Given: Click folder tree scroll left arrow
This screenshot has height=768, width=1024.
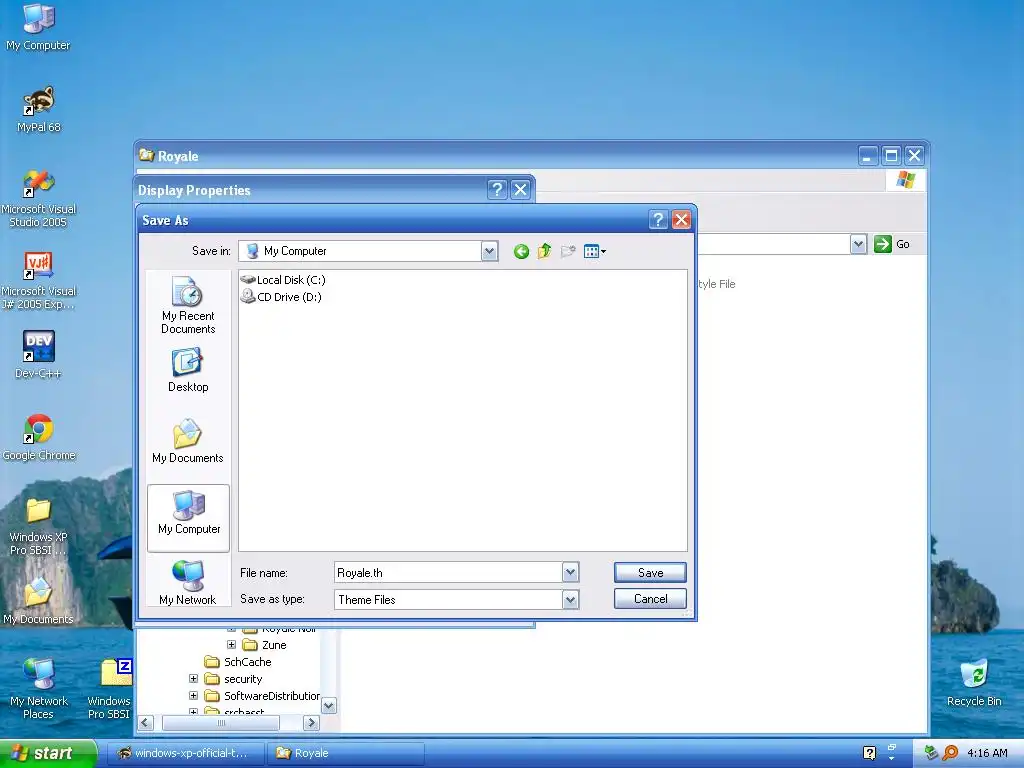Looking at the screenshot, I should click(146, 722).
